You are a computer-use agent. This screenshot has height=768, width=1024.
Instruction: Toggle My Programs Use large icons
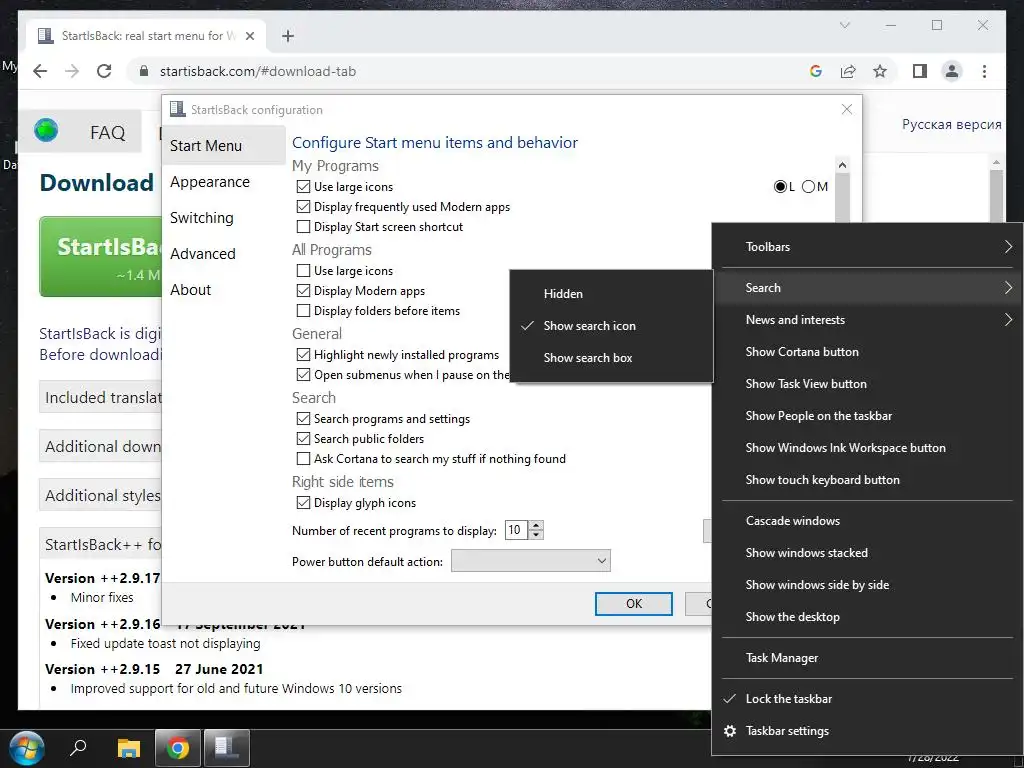tap(303, 187)
